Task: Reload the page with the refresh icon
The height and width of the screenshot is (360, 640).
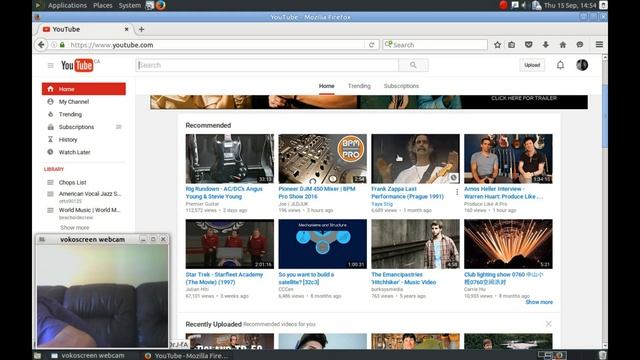Action: pyautogui.click(x=371, y=45)
